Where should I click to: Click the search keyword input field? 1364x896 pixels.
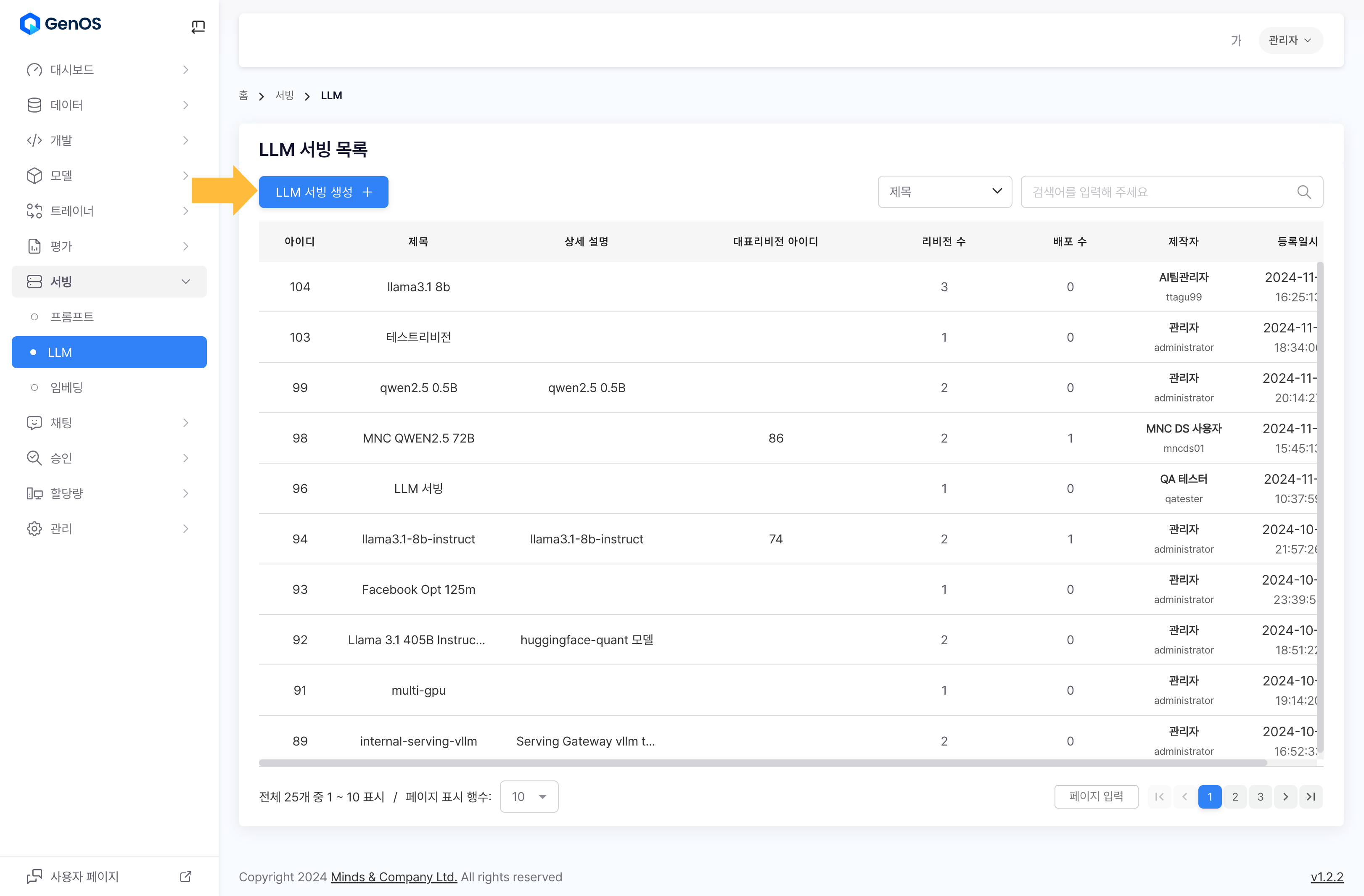(x=1158, y=192)
